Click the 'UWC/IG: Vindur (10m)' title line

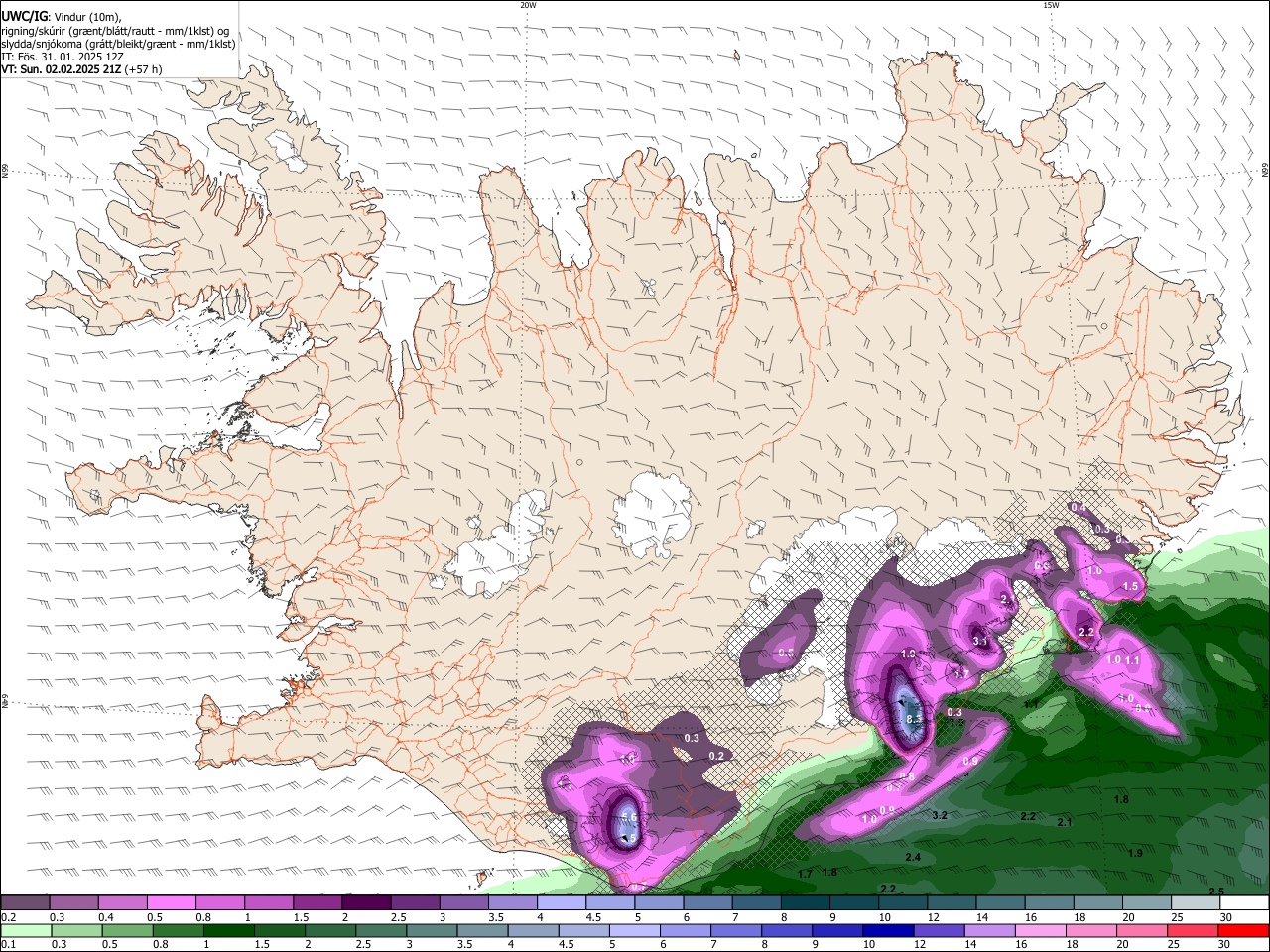tap(61, 16)
